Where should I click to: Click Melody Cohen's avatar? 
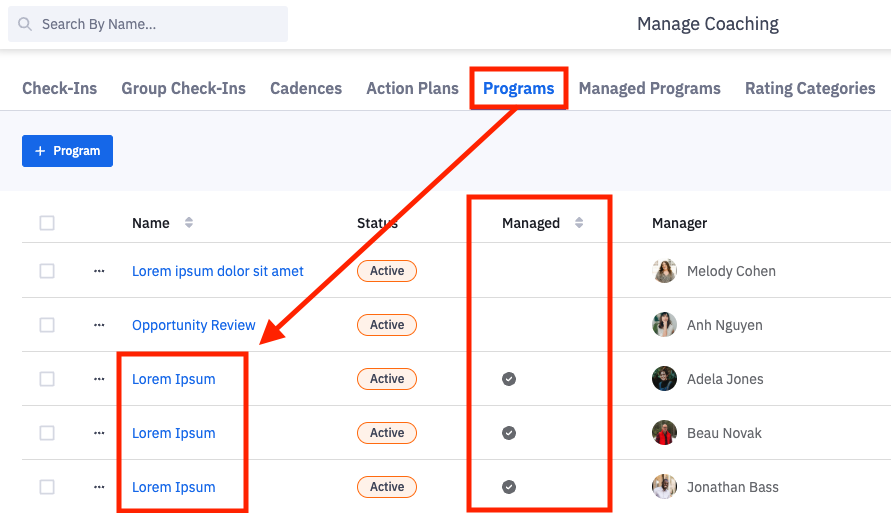664,271
